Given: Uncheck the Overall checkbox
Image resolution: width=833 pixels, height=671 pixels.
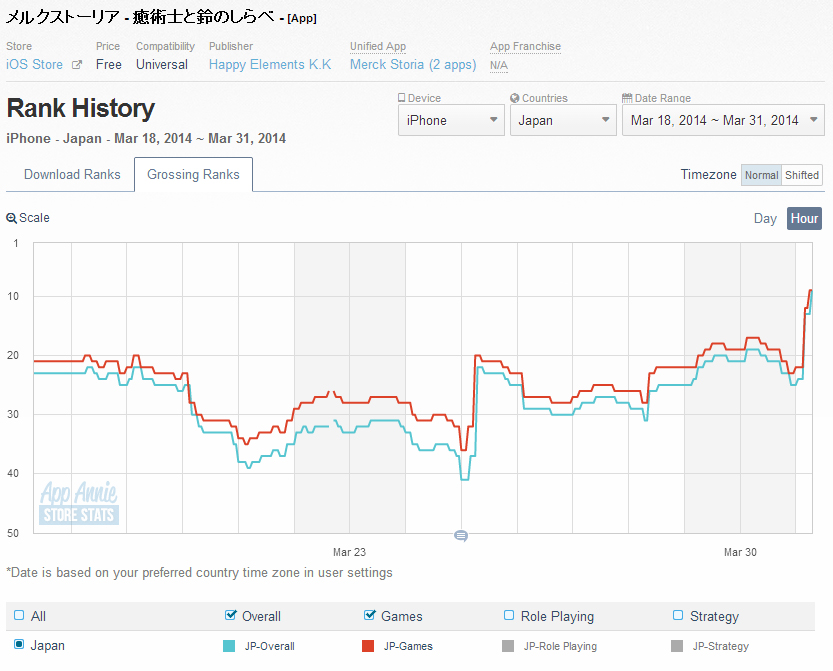Looking at the screenshot, I should tap(232, 616).
